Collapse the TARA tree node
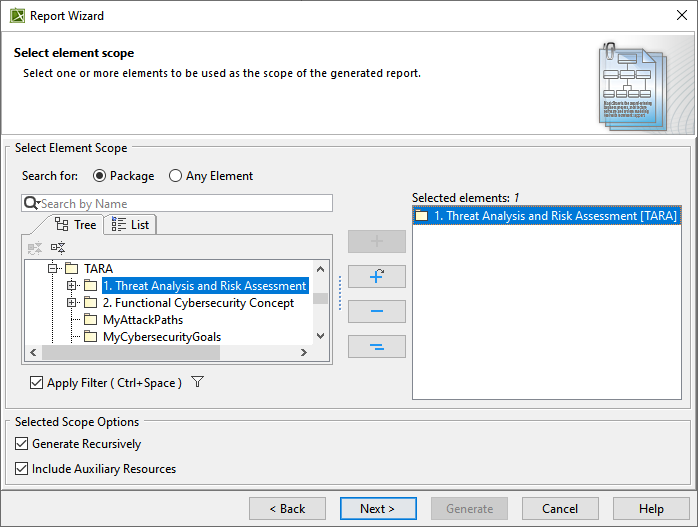The width and height of the screenshot is (698, 527). coord(53,269)
